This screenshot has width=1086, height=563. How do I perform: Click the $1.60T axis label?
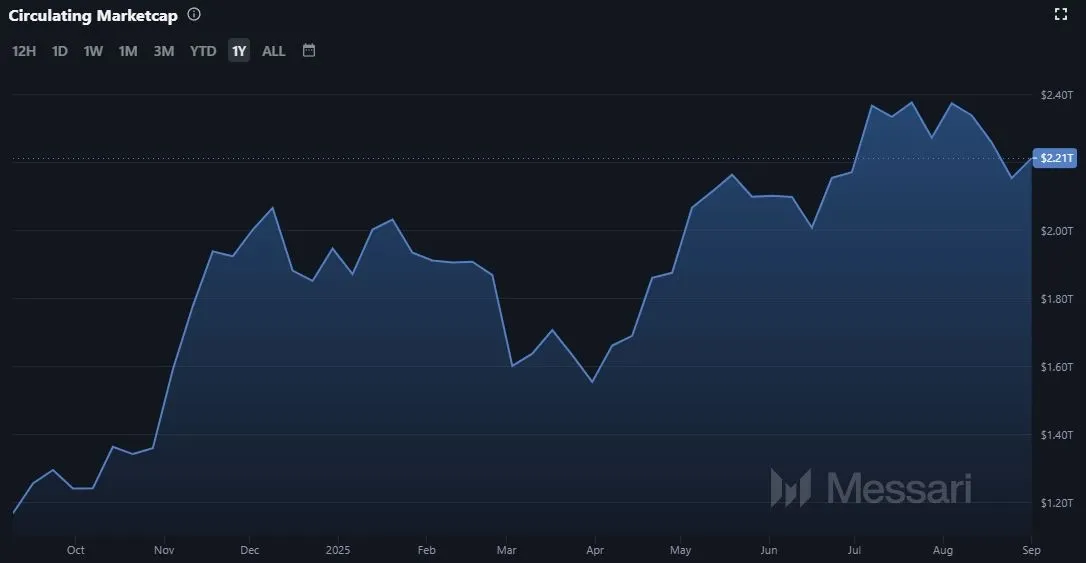tap(1057, 367)
